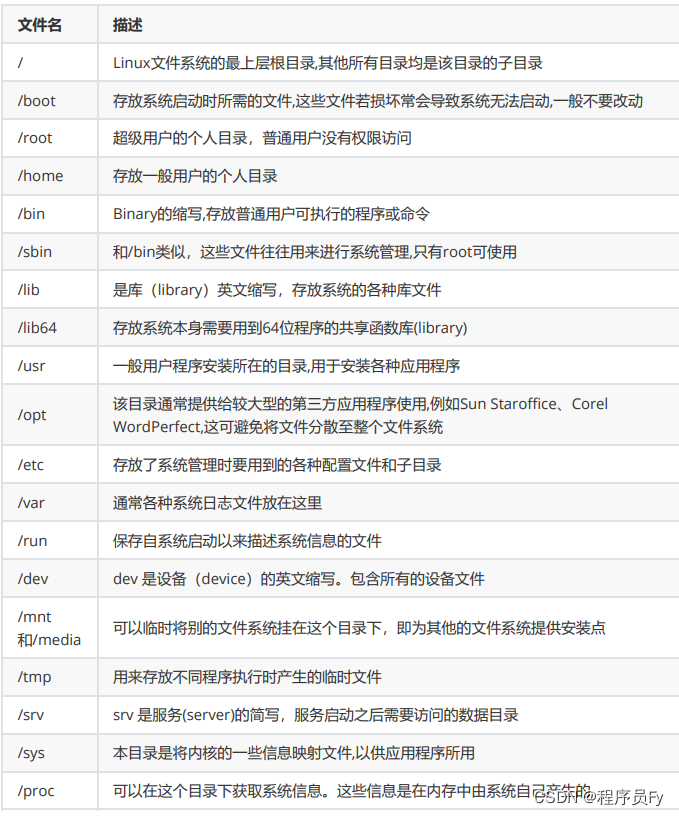The image size is (679, 816).
Task: Click description '是库（library）英文缩写'
Action: 277,290
